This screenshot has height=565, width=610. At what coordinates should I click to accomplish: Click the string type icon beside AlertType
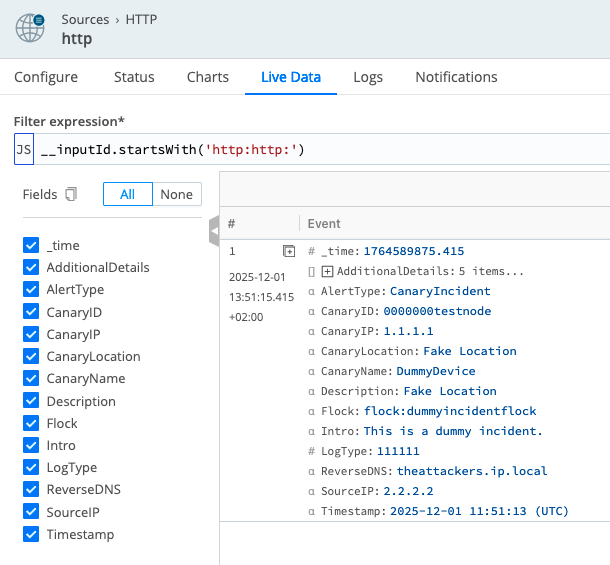point(312,291)
